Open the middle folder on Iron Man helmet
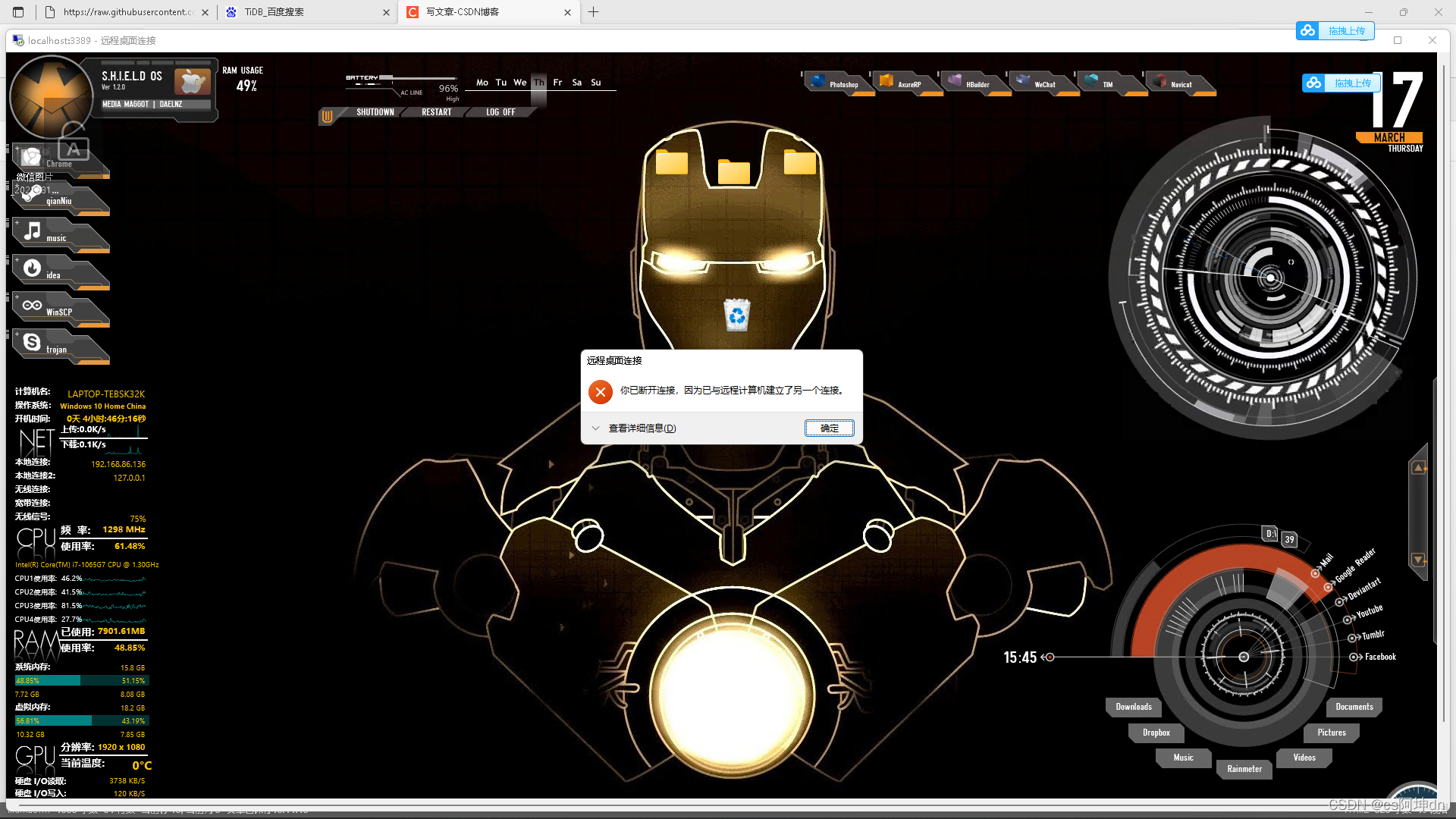This screenshot has width=1456, height=819. (734, 172)
